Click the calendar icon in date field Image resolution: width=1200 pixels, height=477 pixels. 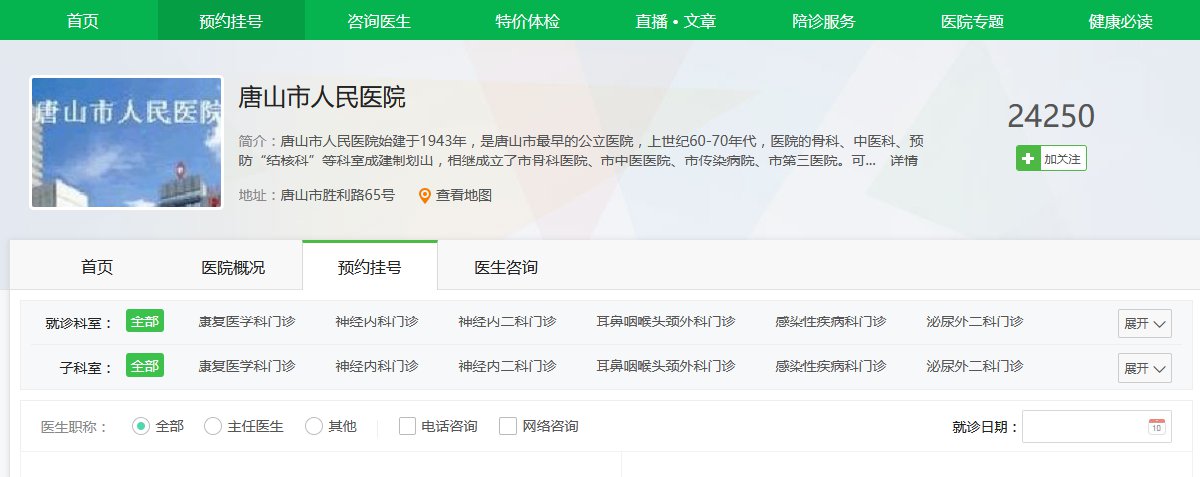1156,426
